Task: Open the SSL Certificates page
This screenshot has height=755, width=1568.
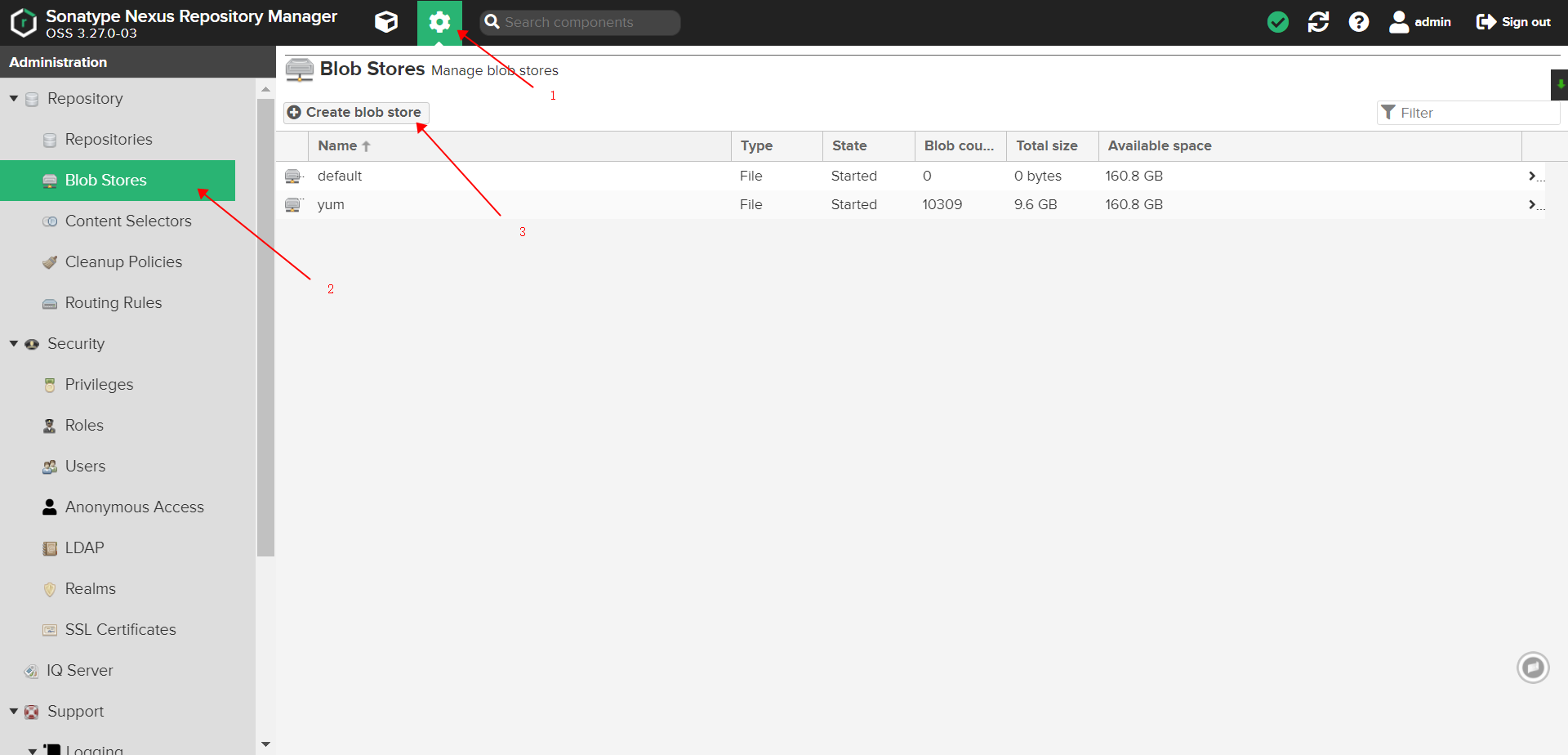Action: pos(121,629)
